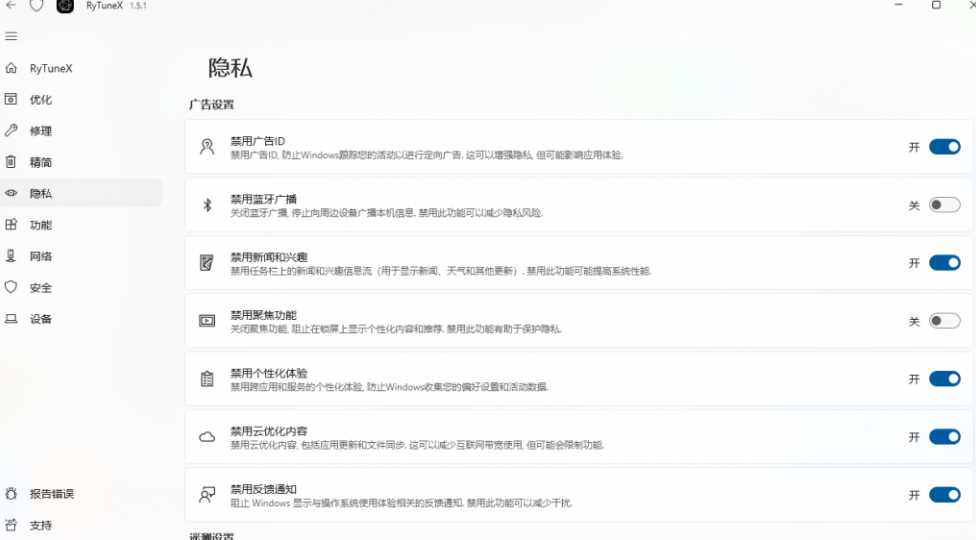Click the 网络 sidebar icon
Viewport: 976px width, 540px height.
tap(11, 256)
